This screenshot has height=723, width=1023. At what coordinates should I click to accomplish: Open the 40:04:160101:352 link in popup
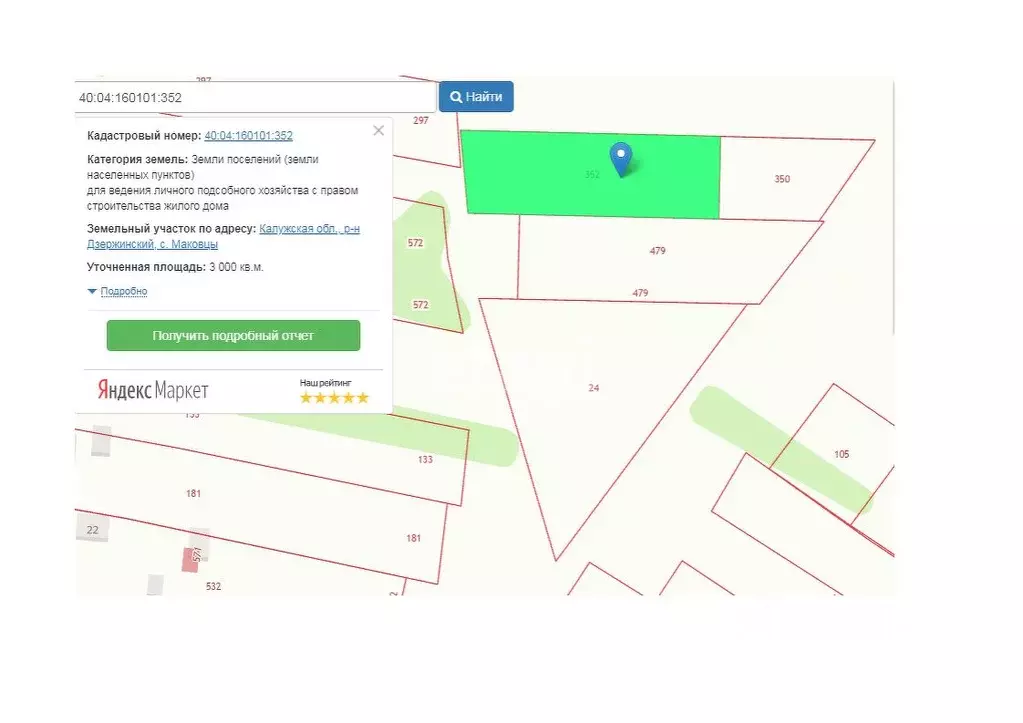tap(248, 136)
